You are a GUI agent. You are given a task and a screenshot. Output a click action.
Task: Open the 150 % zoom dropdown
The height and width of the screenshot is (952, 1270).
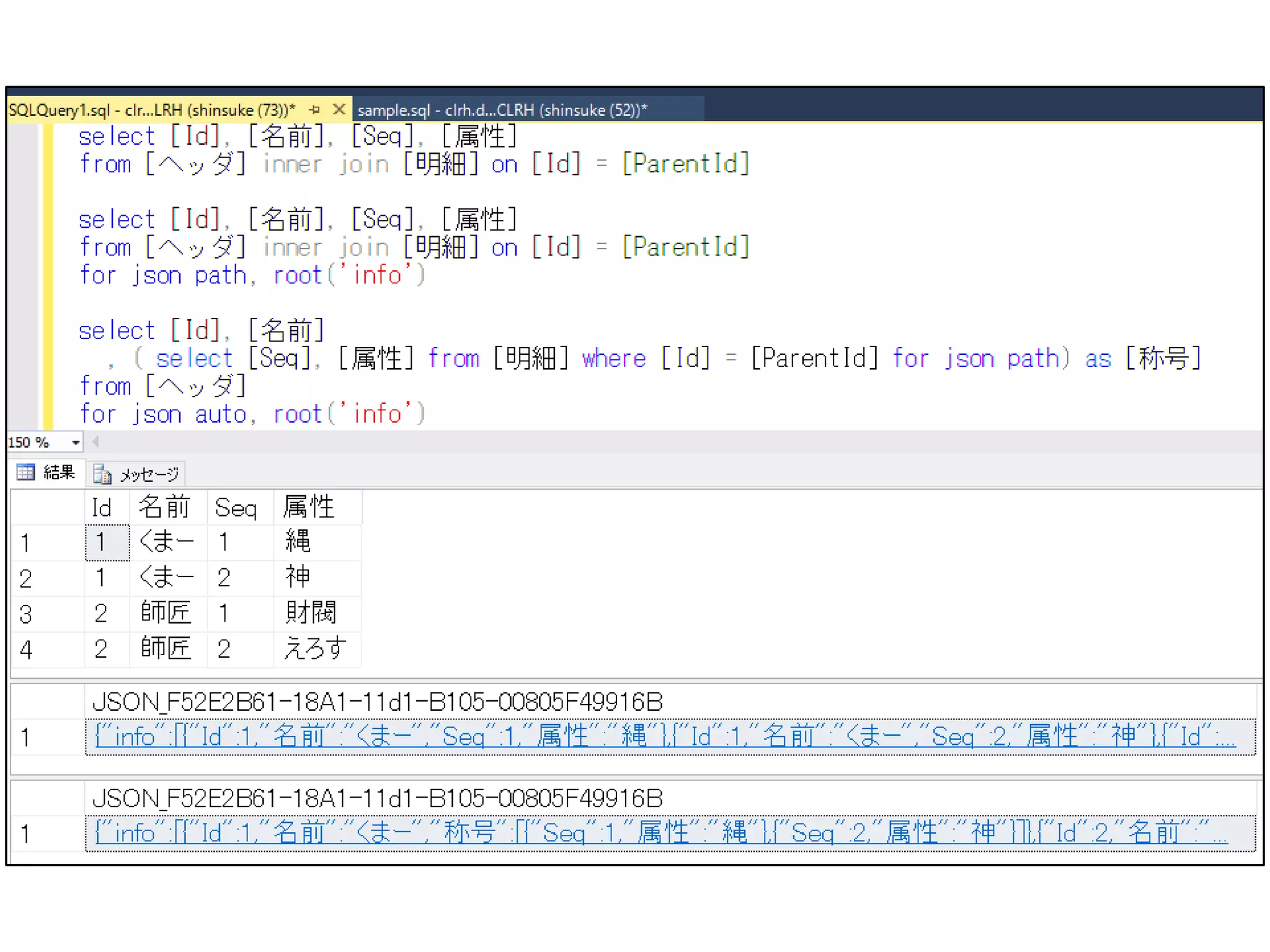75,443
